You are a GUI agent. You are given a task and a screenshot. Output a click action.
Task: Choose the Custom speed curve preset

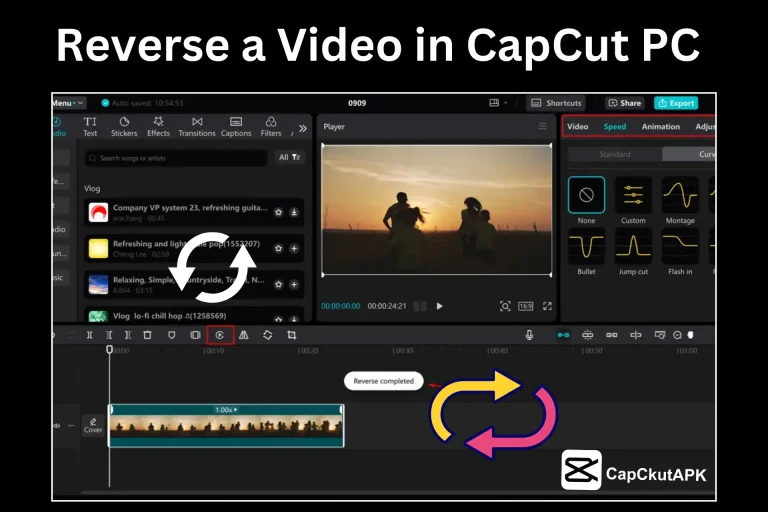tap(633, 195)
